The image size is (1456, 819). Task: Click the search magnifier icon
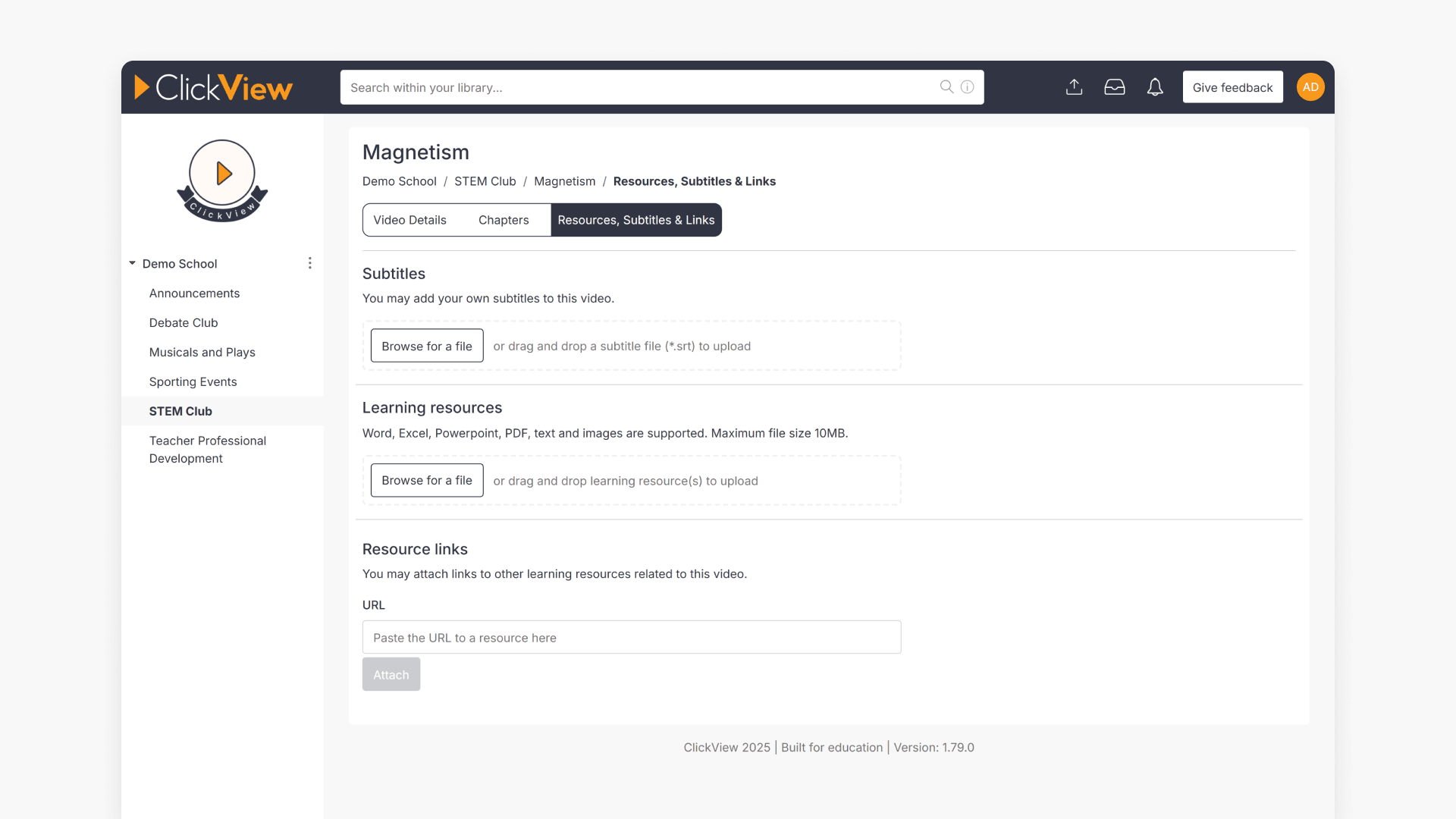[946, 86]
